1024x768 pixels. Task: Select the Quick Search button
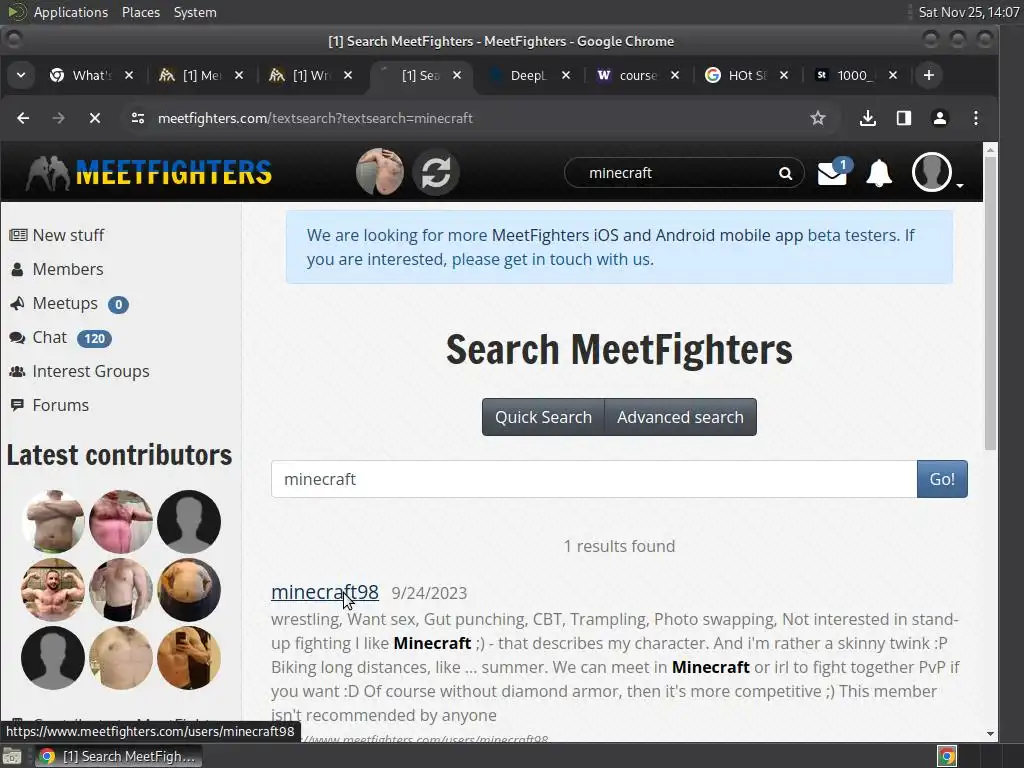543,417
